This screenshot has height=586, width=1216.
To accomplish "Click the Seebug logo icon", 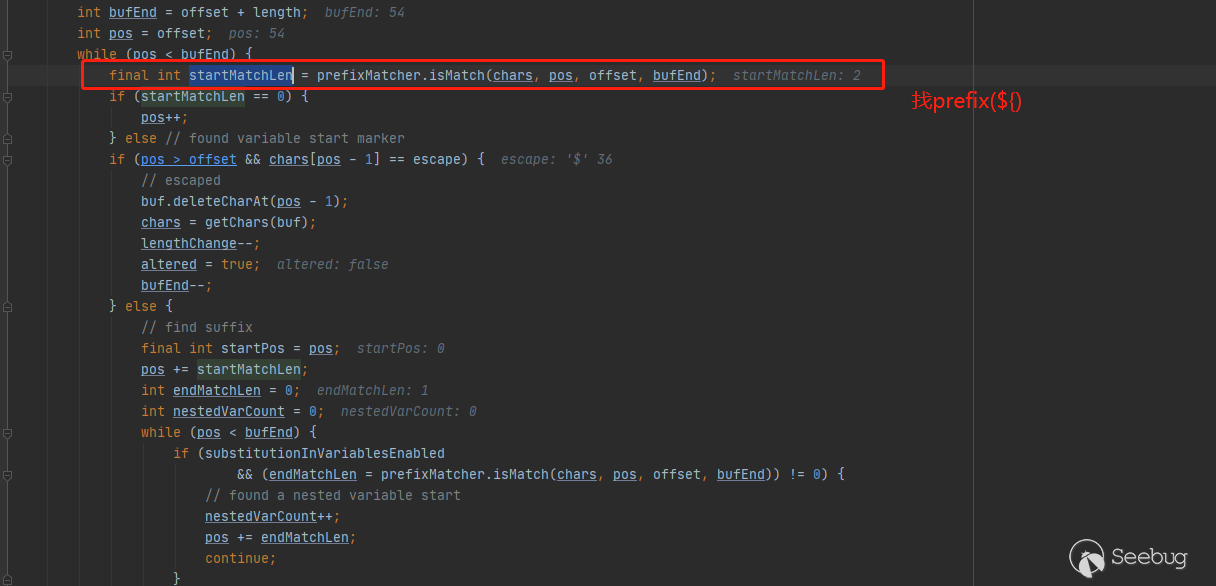I will click(x=1087, y=557).
